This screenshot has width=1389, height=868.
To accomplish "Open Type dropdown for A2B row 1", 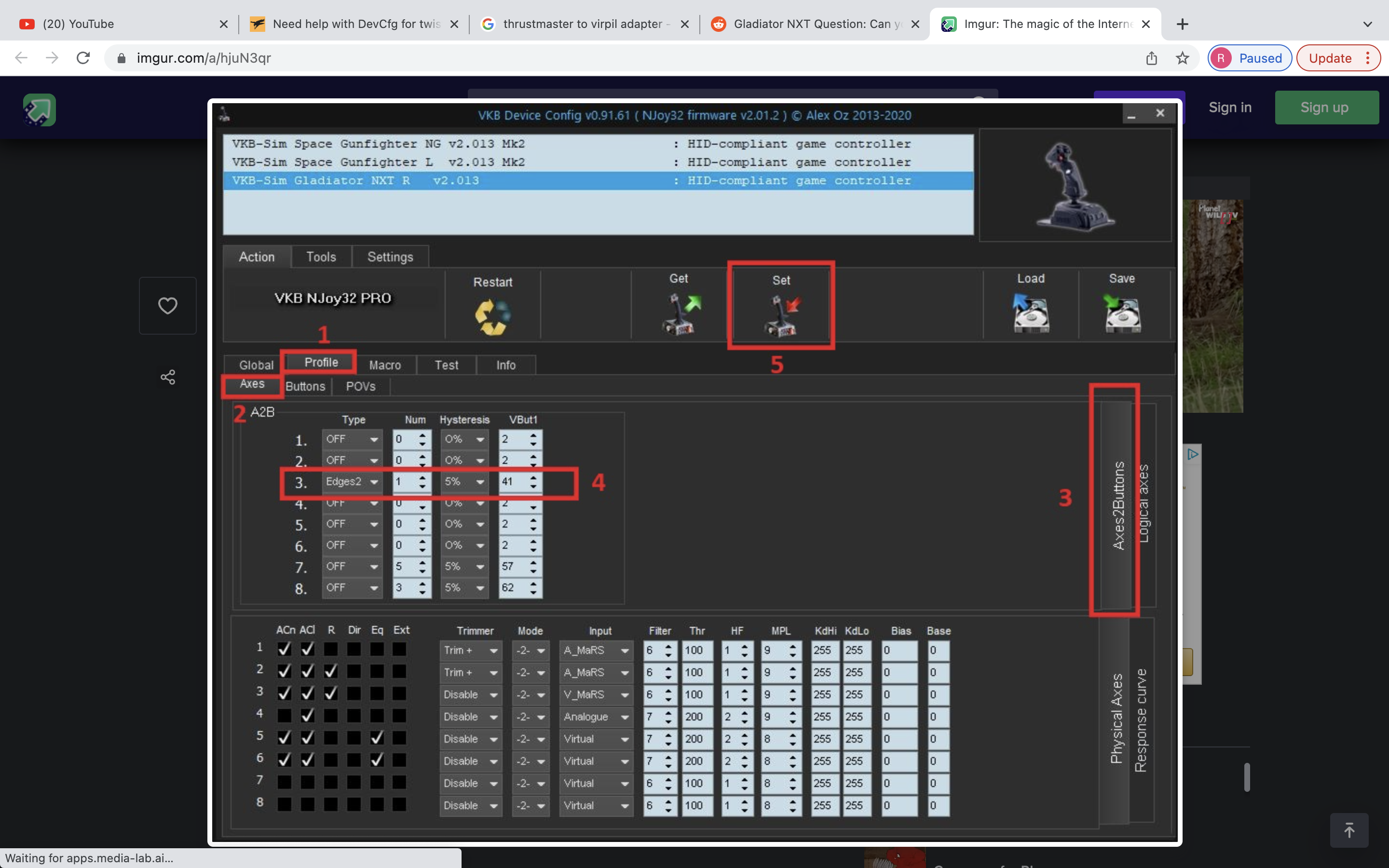I will coord(352,439).
